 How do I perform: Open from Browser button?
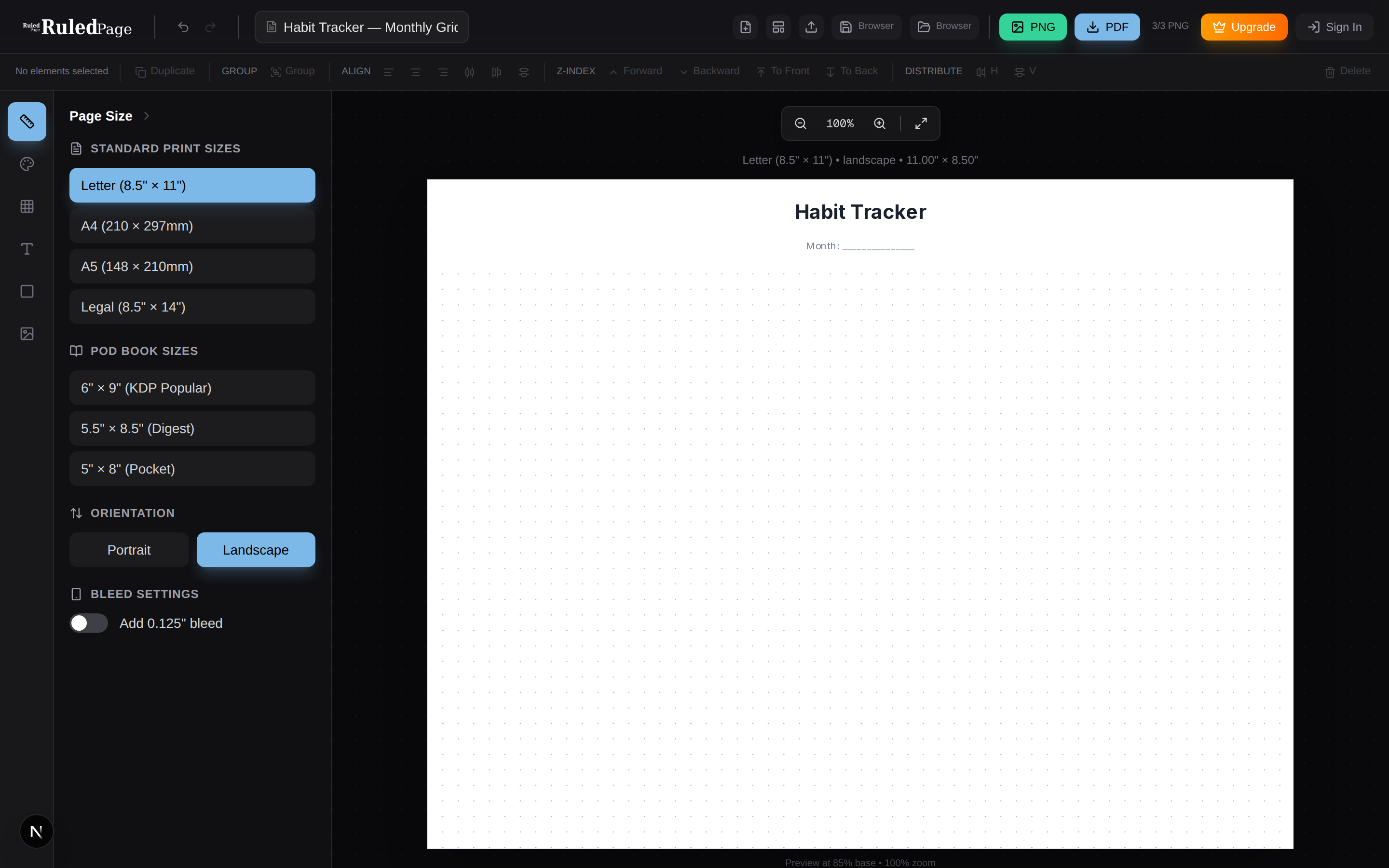944,27
